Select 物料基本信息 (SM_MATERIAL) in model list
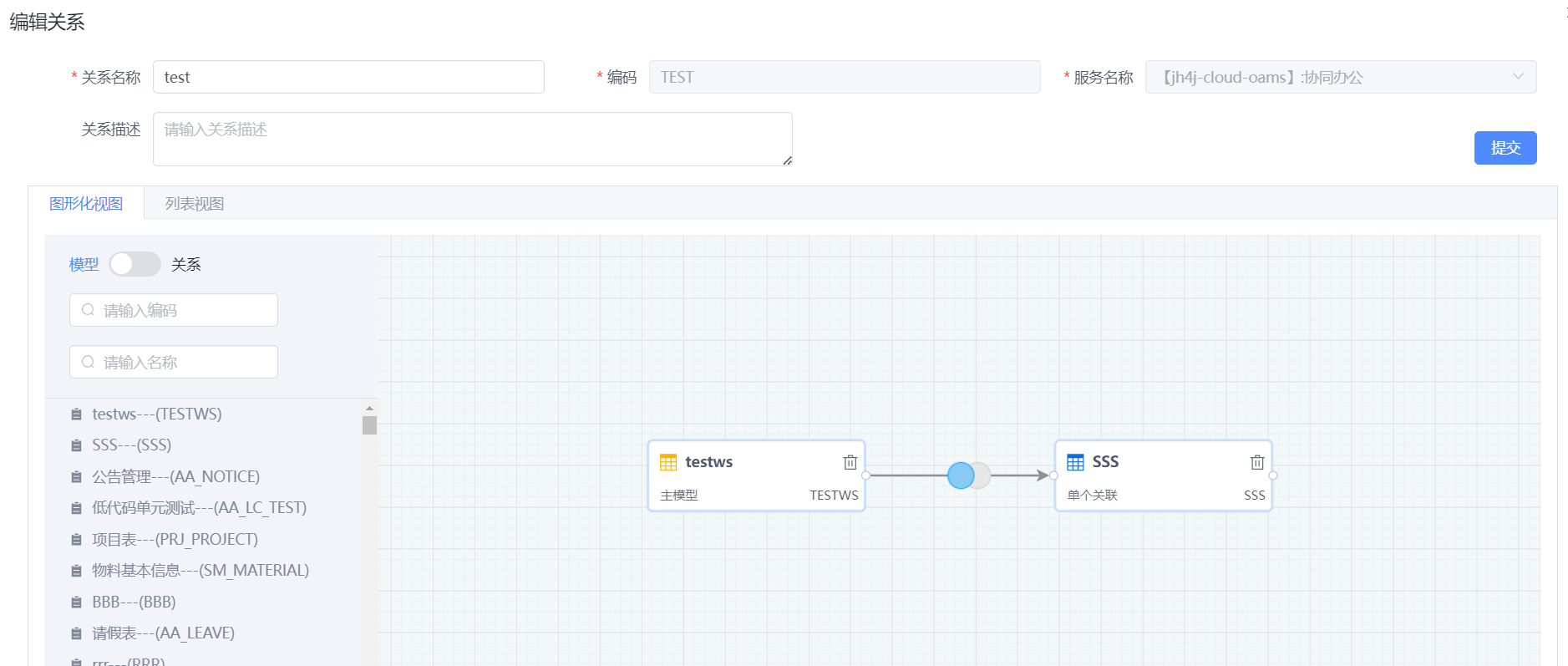 tap(200, 571)
